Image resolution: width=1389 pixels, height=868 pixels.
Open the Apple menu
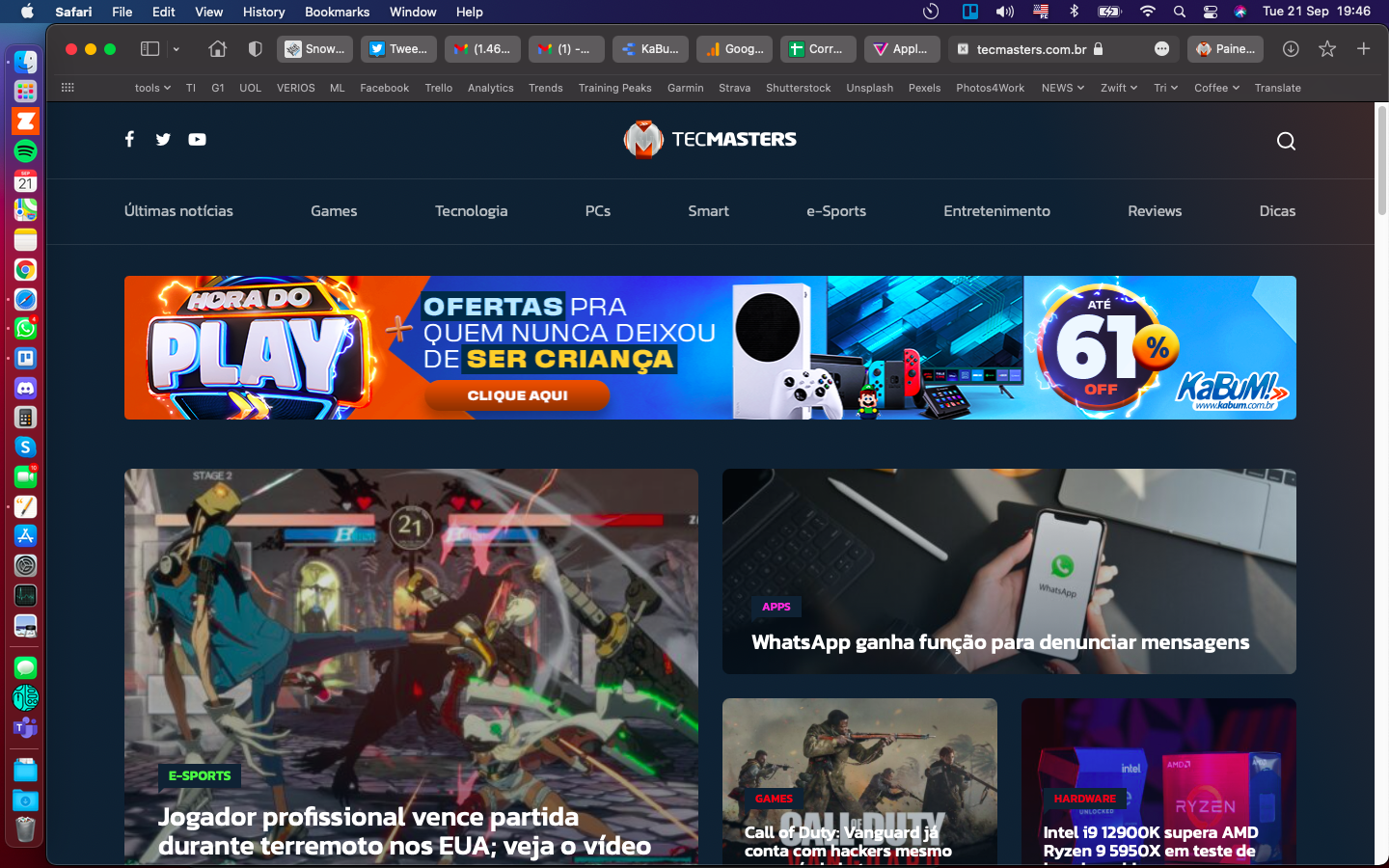click(x=27, y=12)
